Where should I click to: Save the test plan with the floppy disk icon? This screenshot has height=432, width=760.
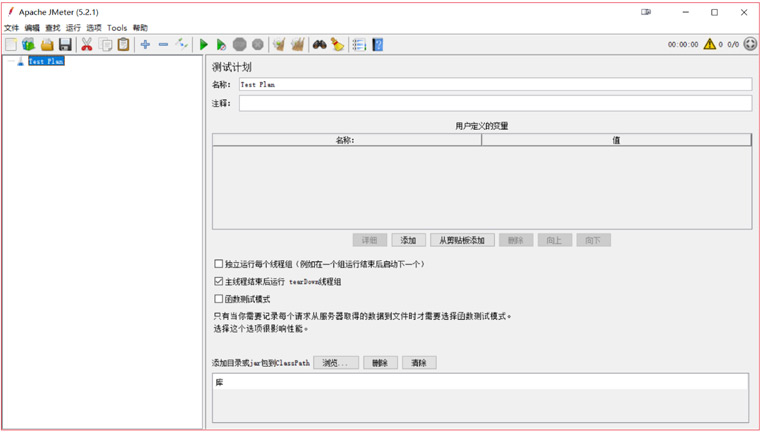(x=65, y=45)
